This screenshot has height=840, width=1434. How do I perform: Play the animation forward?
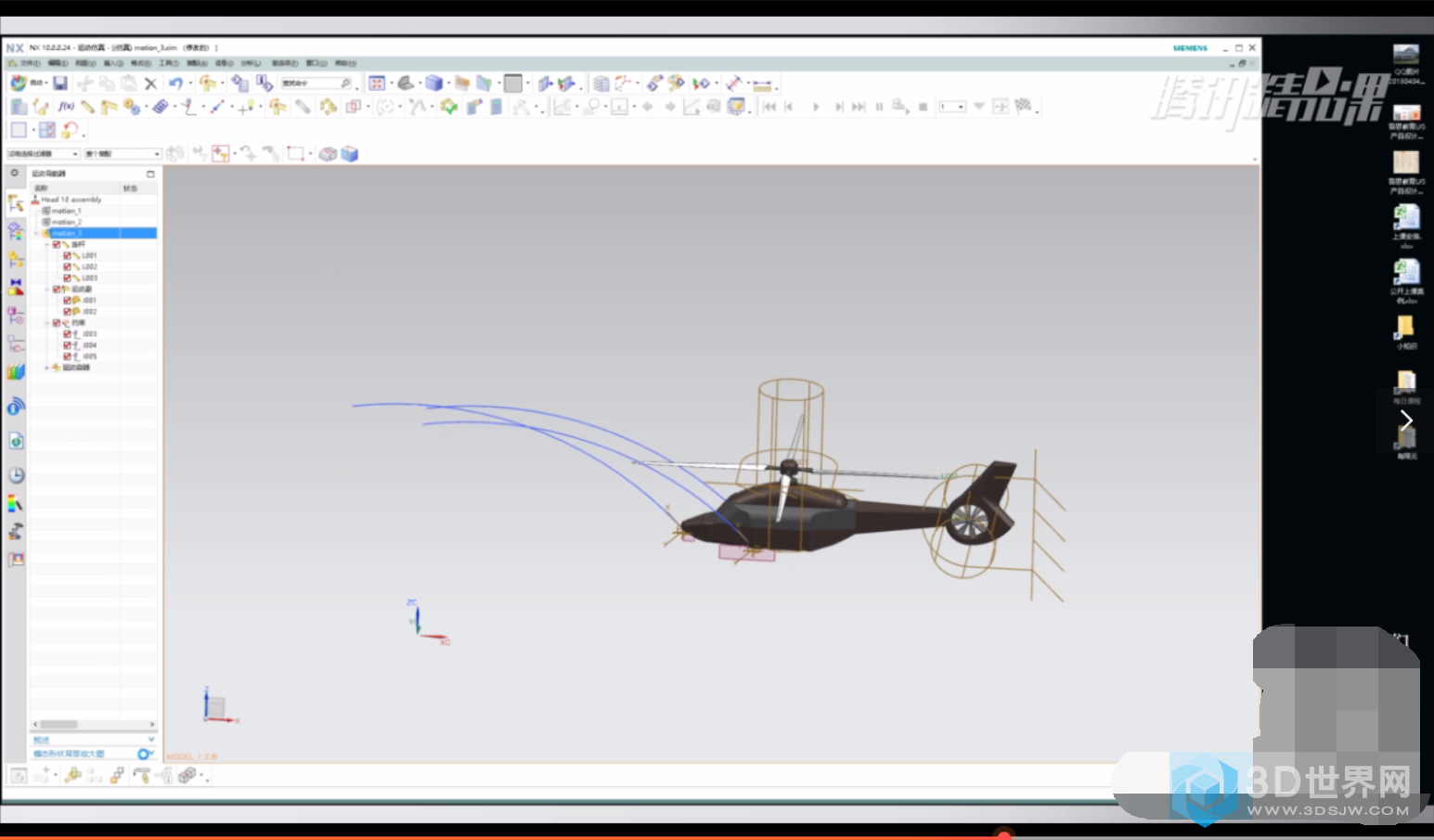click(x=816, y=107)
